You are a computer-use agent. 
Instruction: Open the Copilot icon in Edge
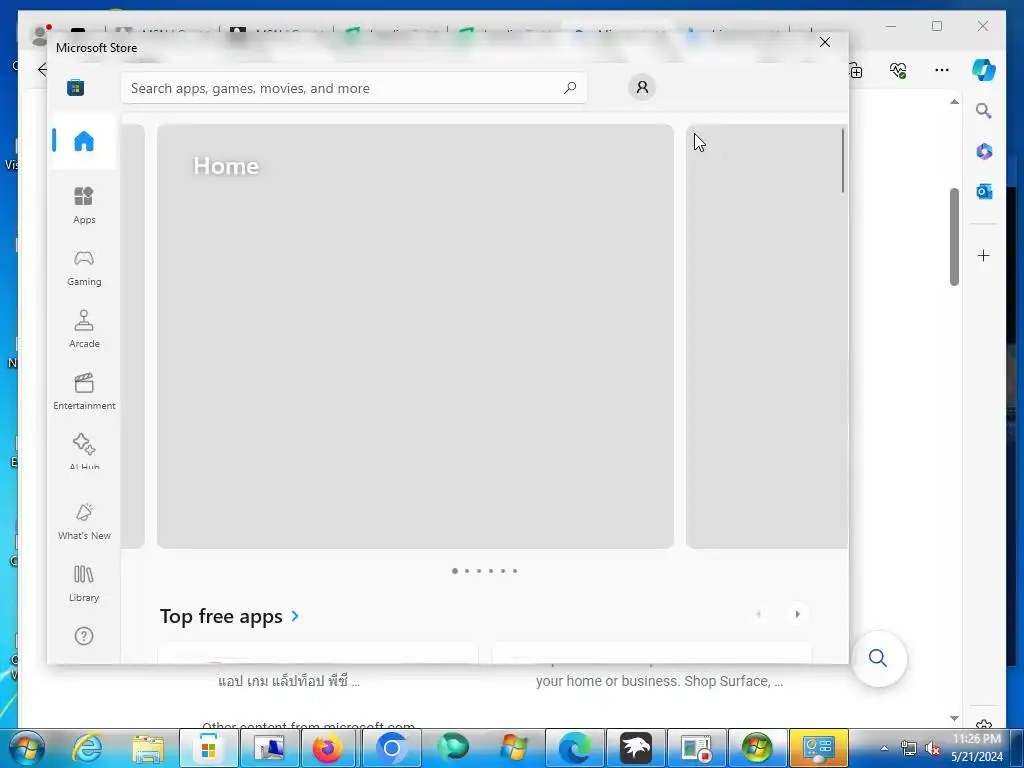984,69
